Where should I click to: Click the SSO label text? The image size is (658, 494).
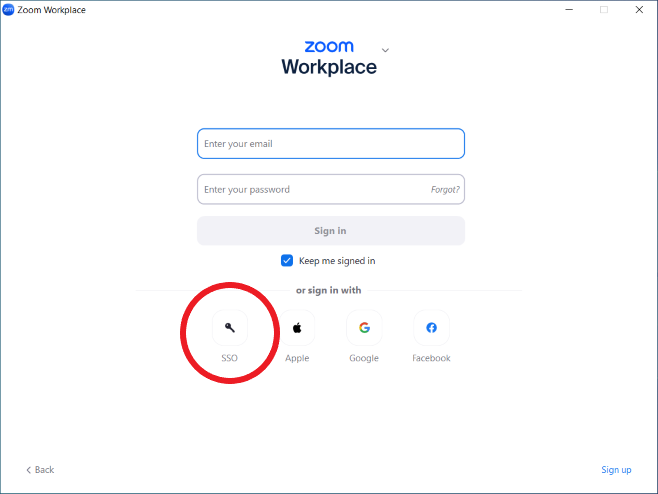point(230,358)
